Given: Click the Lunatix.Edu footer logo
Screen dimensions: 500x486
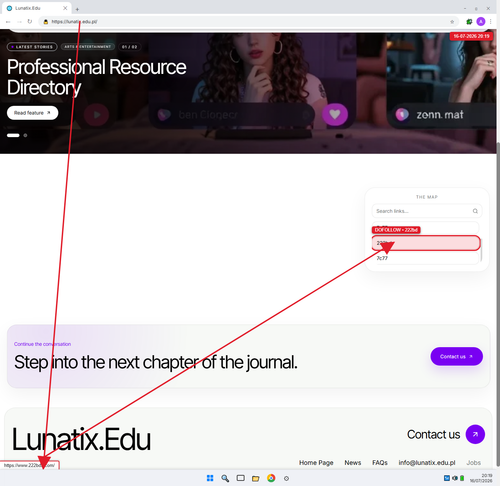Looking at the screenshot, I should 81,439.
